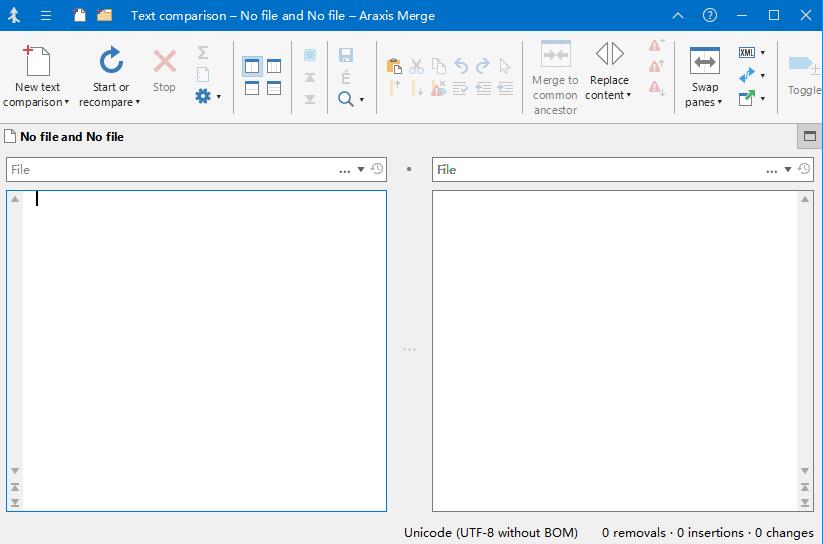Click the warning triangle with up arrow icon
Viewport: 823px width, 544px height.
[x=656, y=66]
